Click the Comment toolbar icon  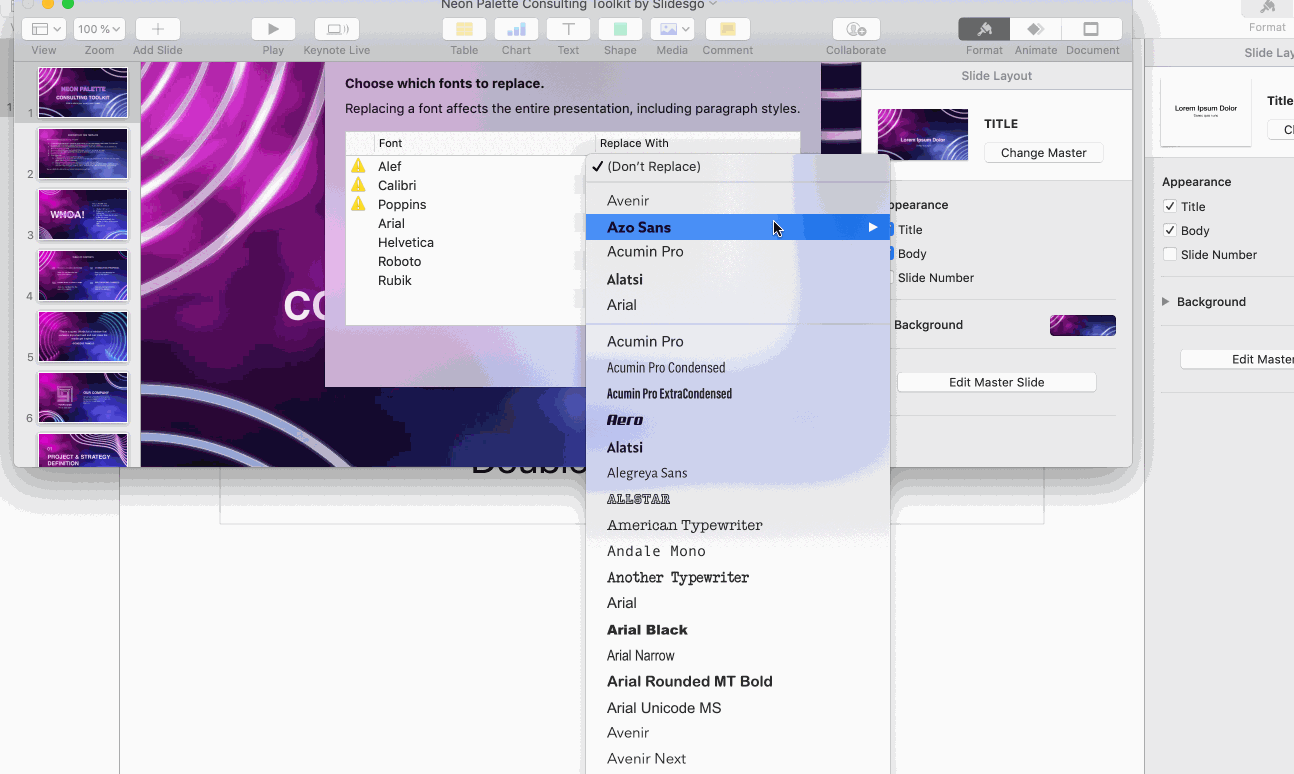[x=727, y=30]
